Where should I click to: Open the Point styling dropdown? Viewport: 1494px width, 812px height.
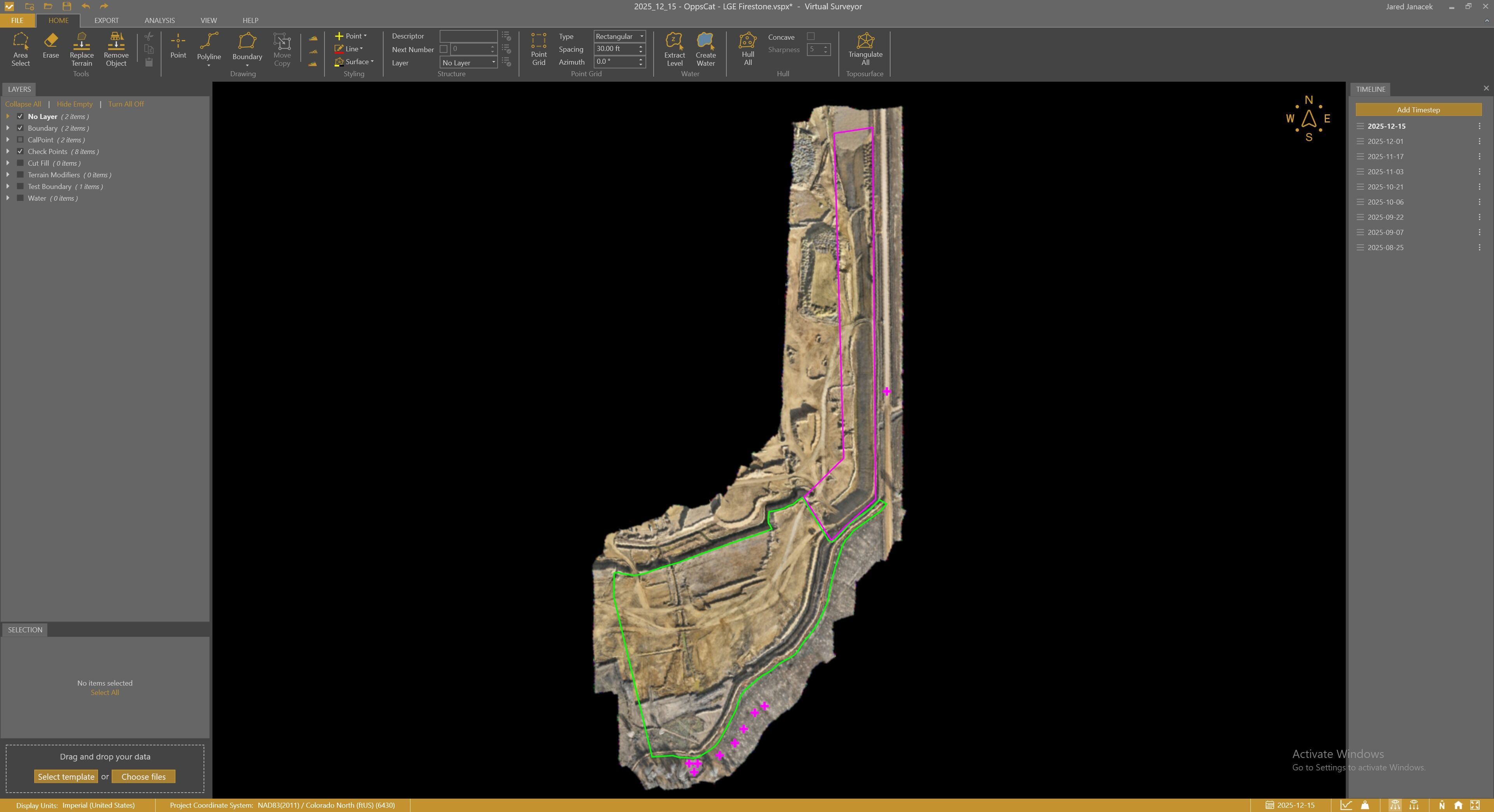coord(351,36)
